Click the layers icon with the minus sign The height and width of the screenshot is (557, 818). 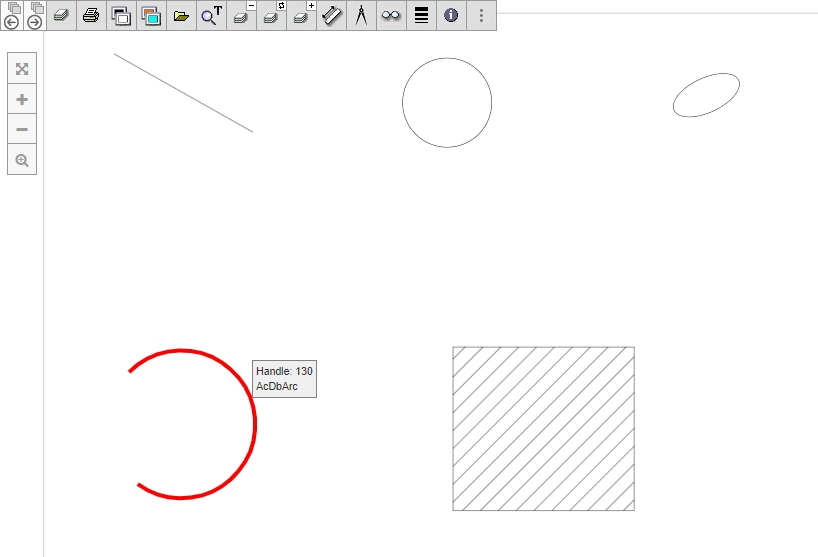tap(242, 15)
